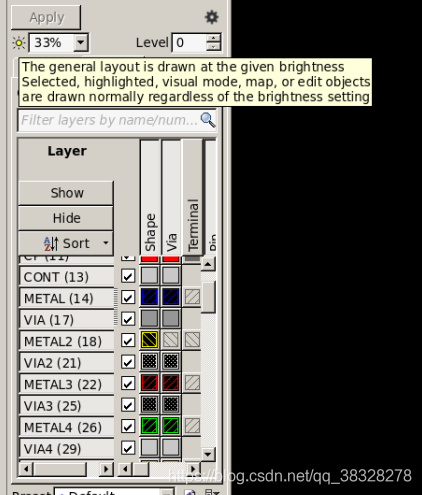Click the brightness sun icon
422x495 pixels.
point(19,43)
